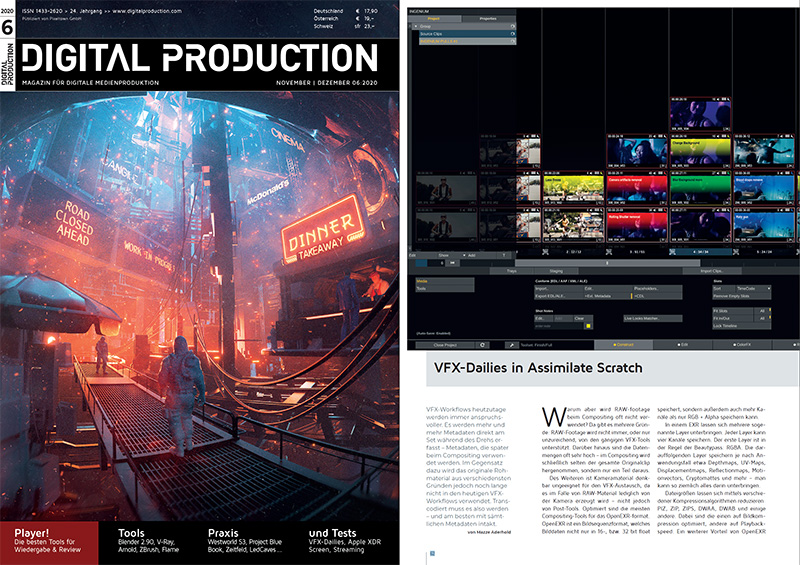Toggle All next to Fit Slots

762,311
